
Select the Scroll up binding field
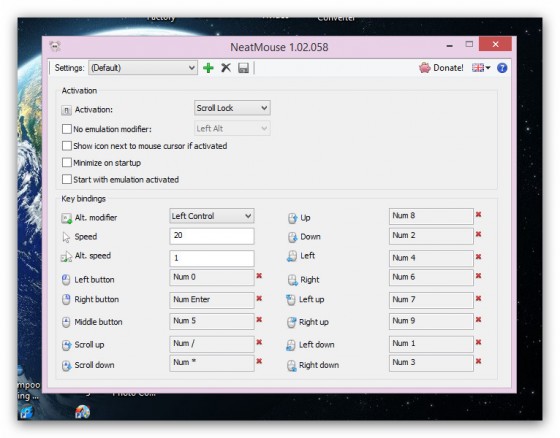tap(212, 344)
